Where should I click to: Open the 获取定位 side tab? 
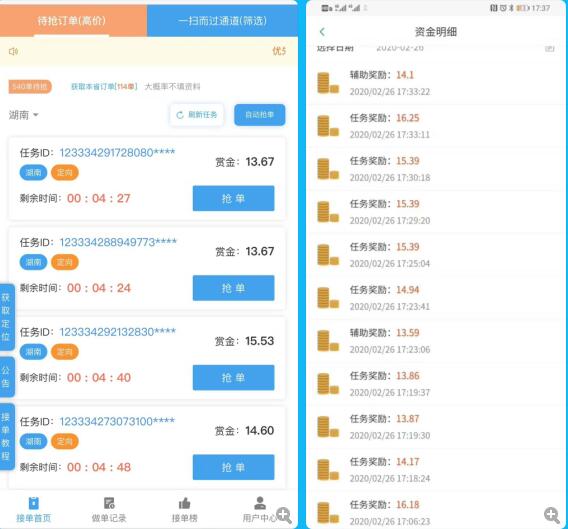pos(6,317)
